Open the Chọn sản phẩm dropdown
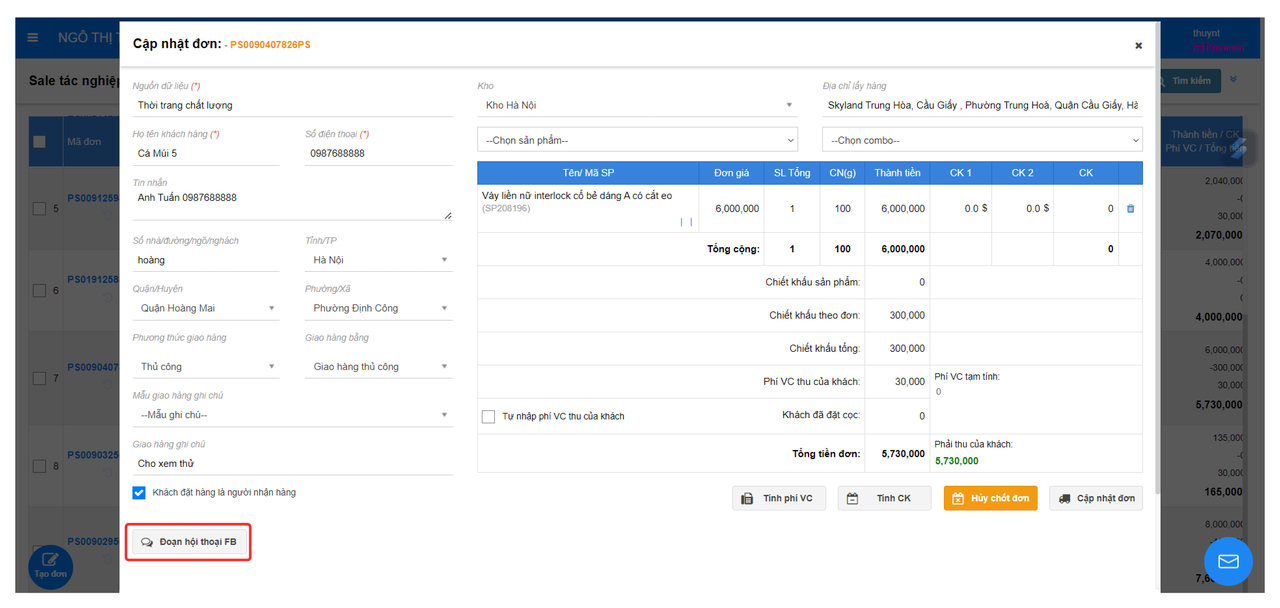Image resolution: width=1280 pixels, height=608 pixels. point(637,141)
